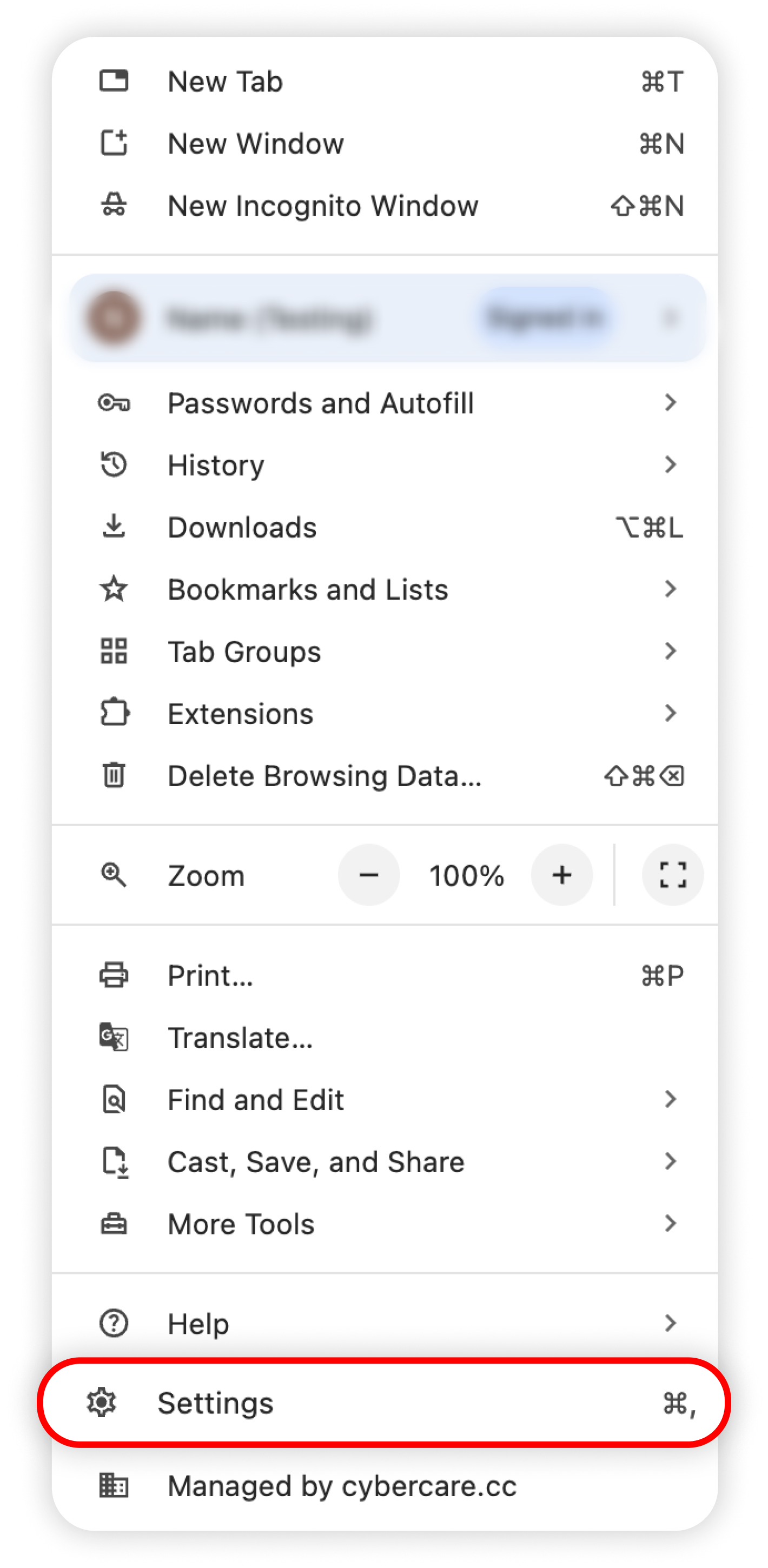Screen dimensions: 768x1568
Task: Select the Print... menu entry
Action: tap(385, 975)
